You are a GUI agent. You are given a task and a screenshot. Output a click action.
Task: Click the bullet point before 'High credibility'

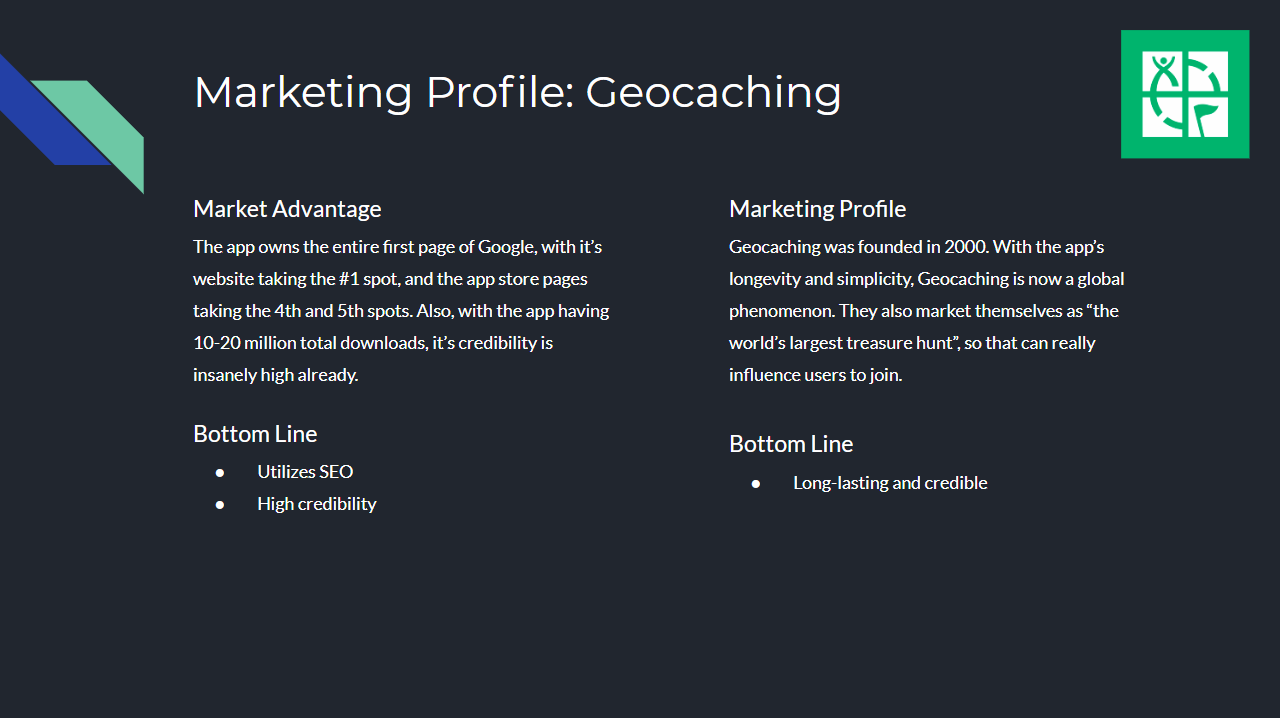220,505
